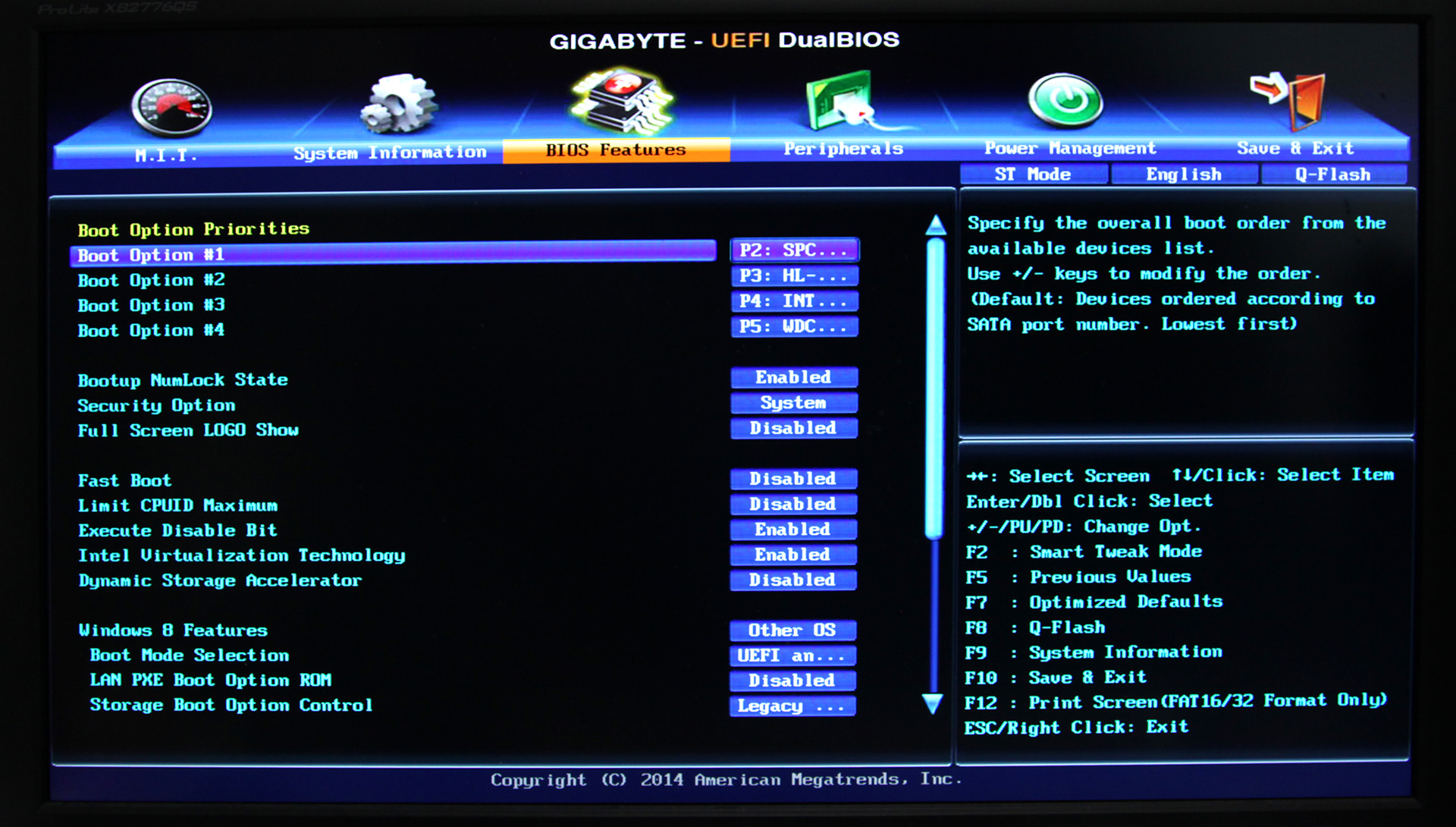Open Boot Option #4 device dropdown P5: WDC
Image resolution: width=1456 pixels, height=827 pixels.
794,326
